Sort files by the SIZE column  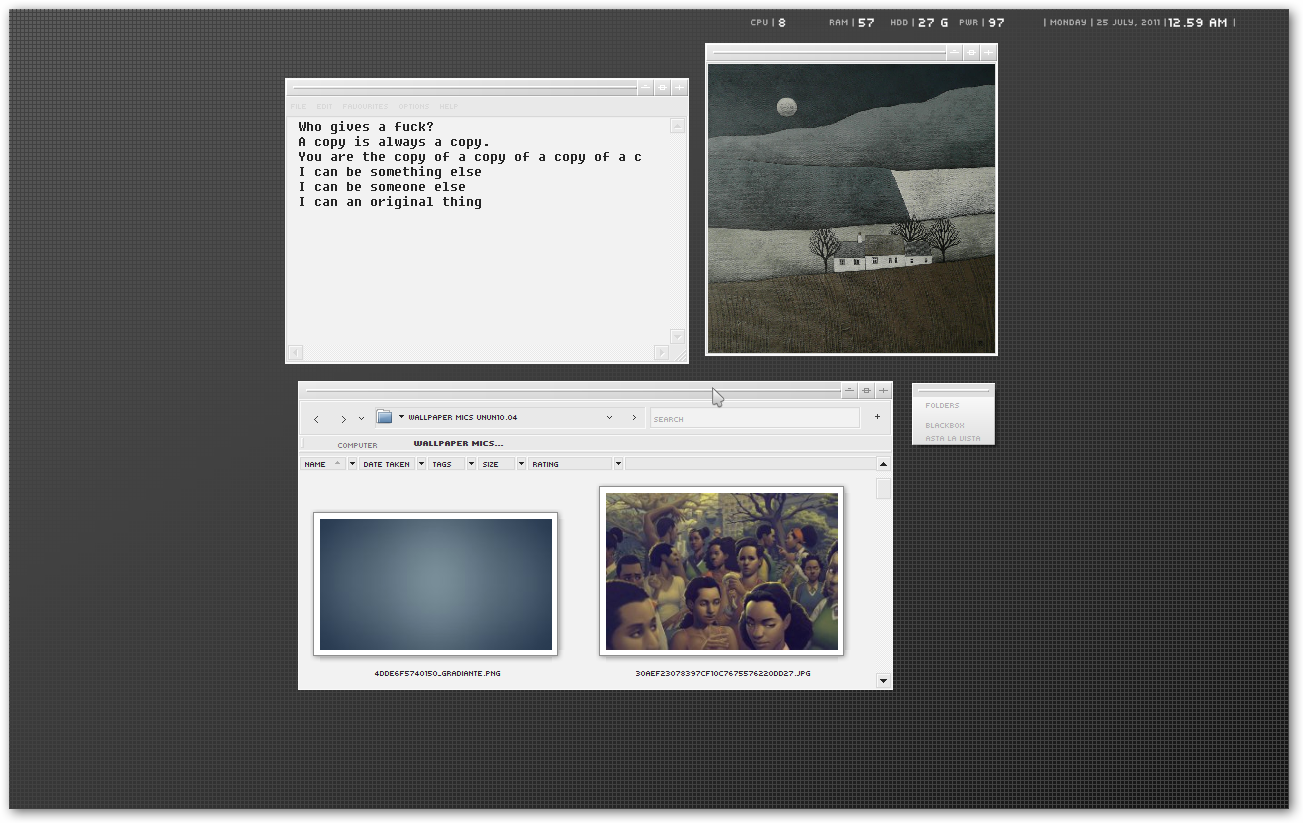(x=497, y=464)
